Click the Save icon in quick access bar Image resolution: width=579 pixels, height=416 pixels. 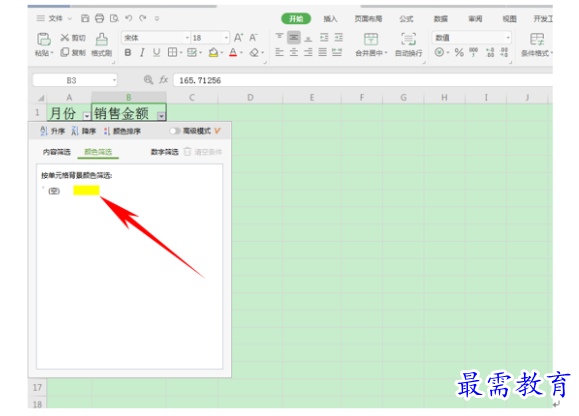point(85,18)
